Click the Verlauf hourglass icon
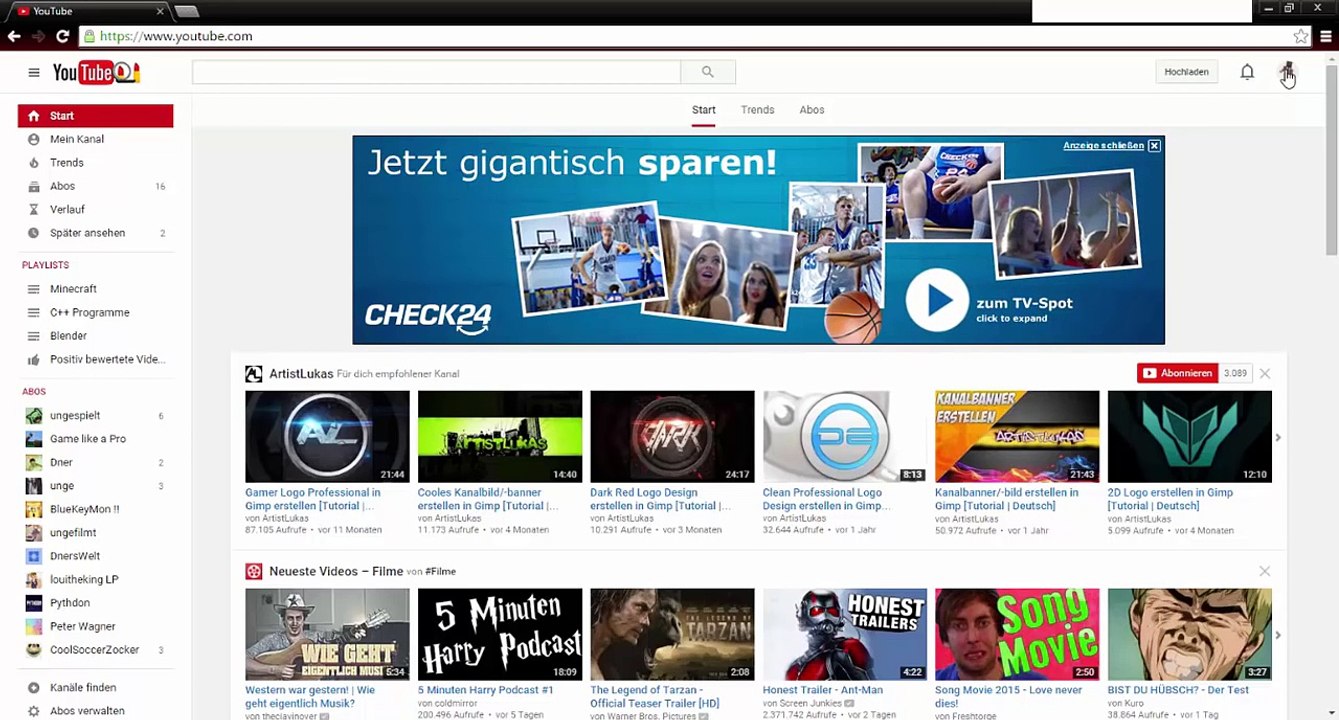The height and width of the screenshot is (720, 1339). [x=34, y=210]
